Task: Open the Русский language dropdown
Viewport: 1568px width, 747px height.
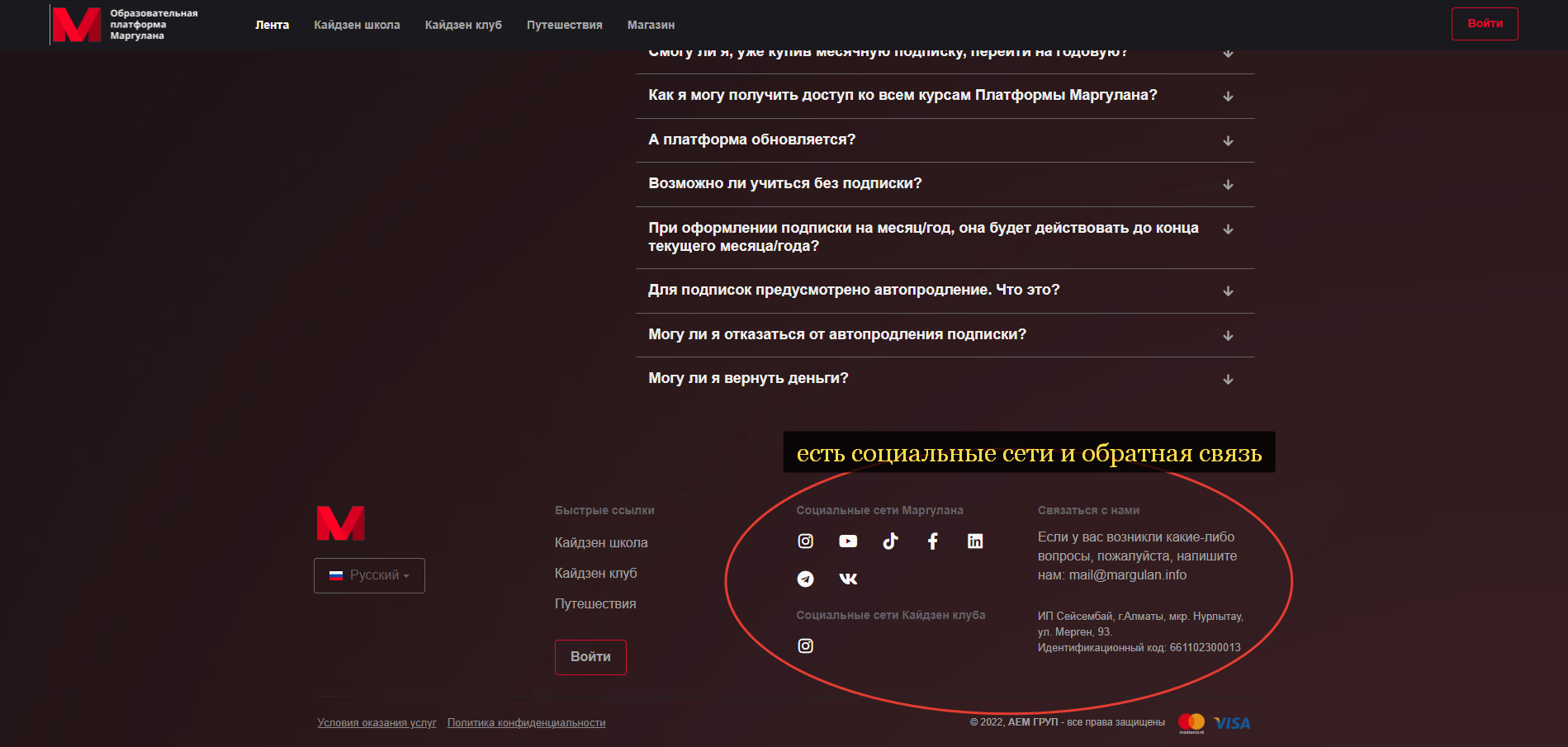Action: pyautogui.click(x=369, y=575)
